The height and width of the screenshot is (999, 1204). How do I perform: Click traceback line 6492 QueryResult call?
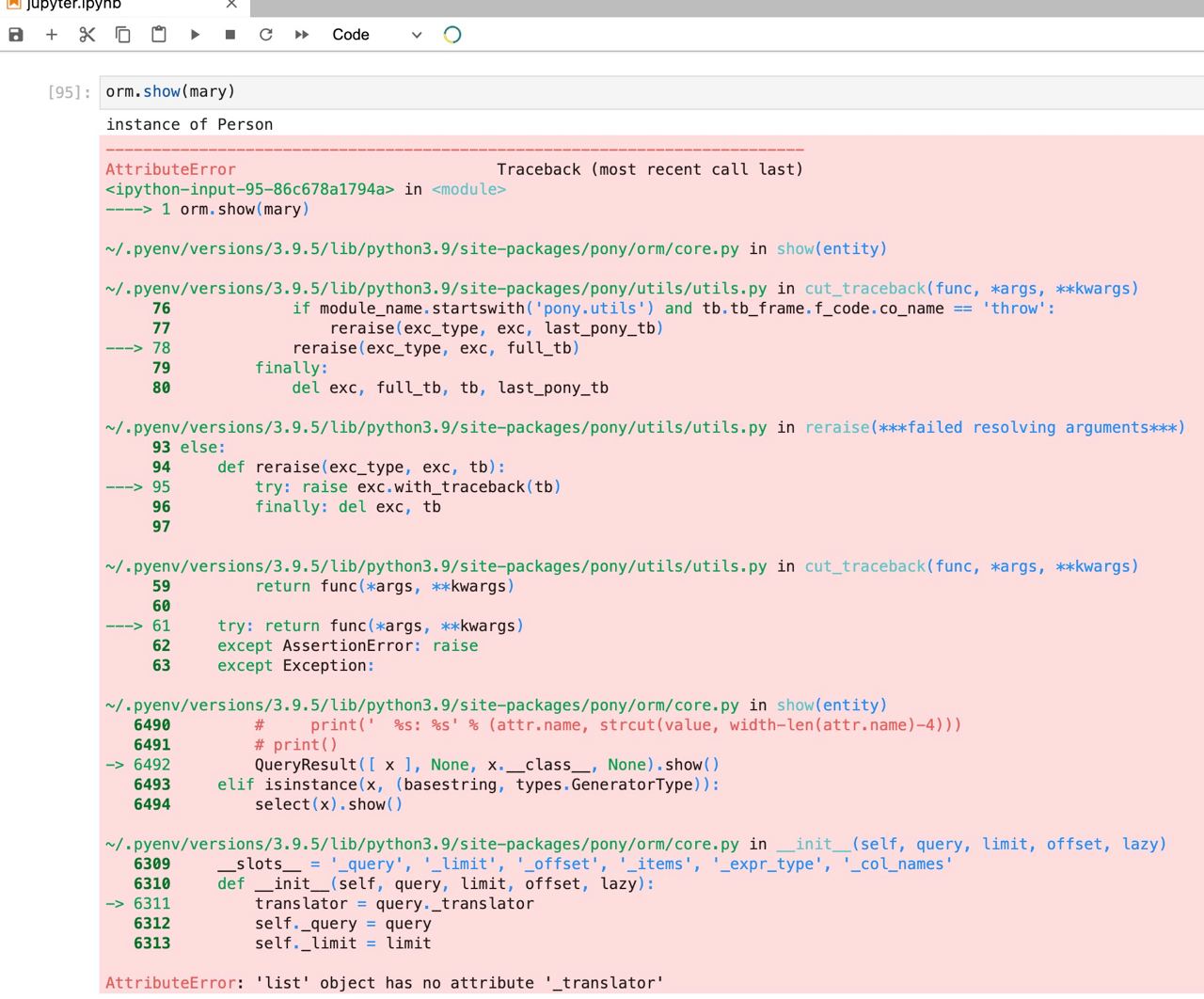(486, 765)
